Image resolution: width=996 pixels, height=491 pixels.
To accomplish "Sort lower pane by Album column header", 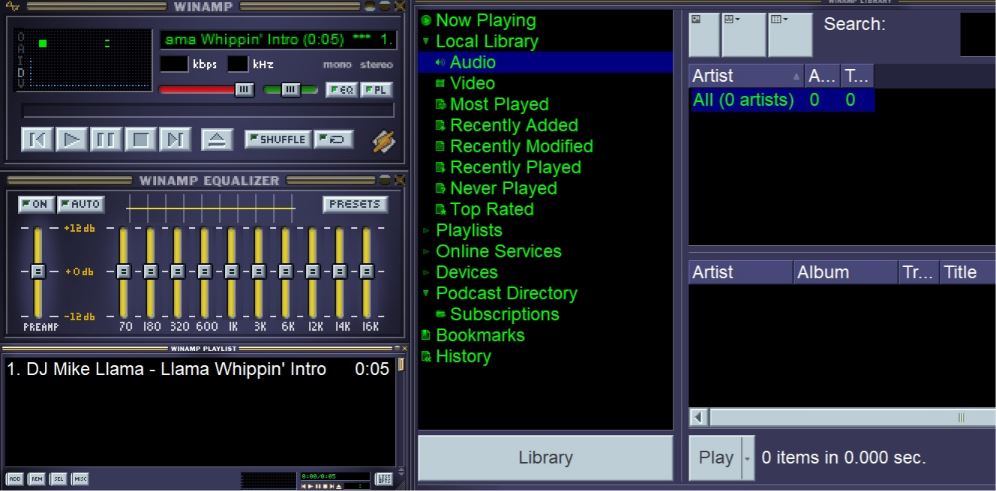I will click(845, 272).
